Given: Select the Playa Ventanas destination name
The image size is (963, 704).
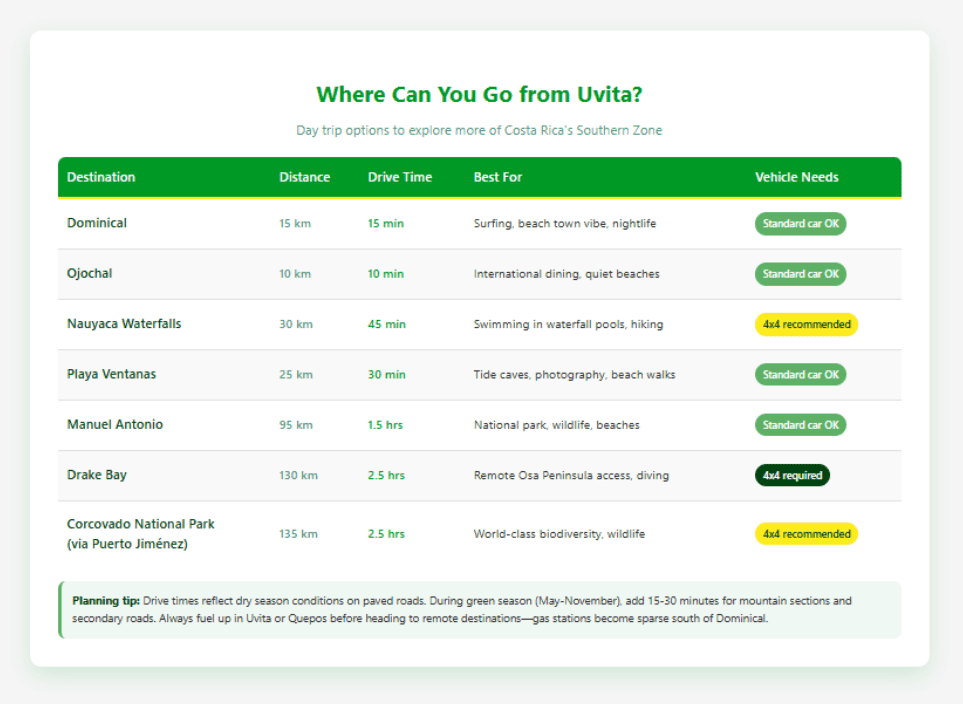Looking at the screenshot, I should click(x=111, y=374).
